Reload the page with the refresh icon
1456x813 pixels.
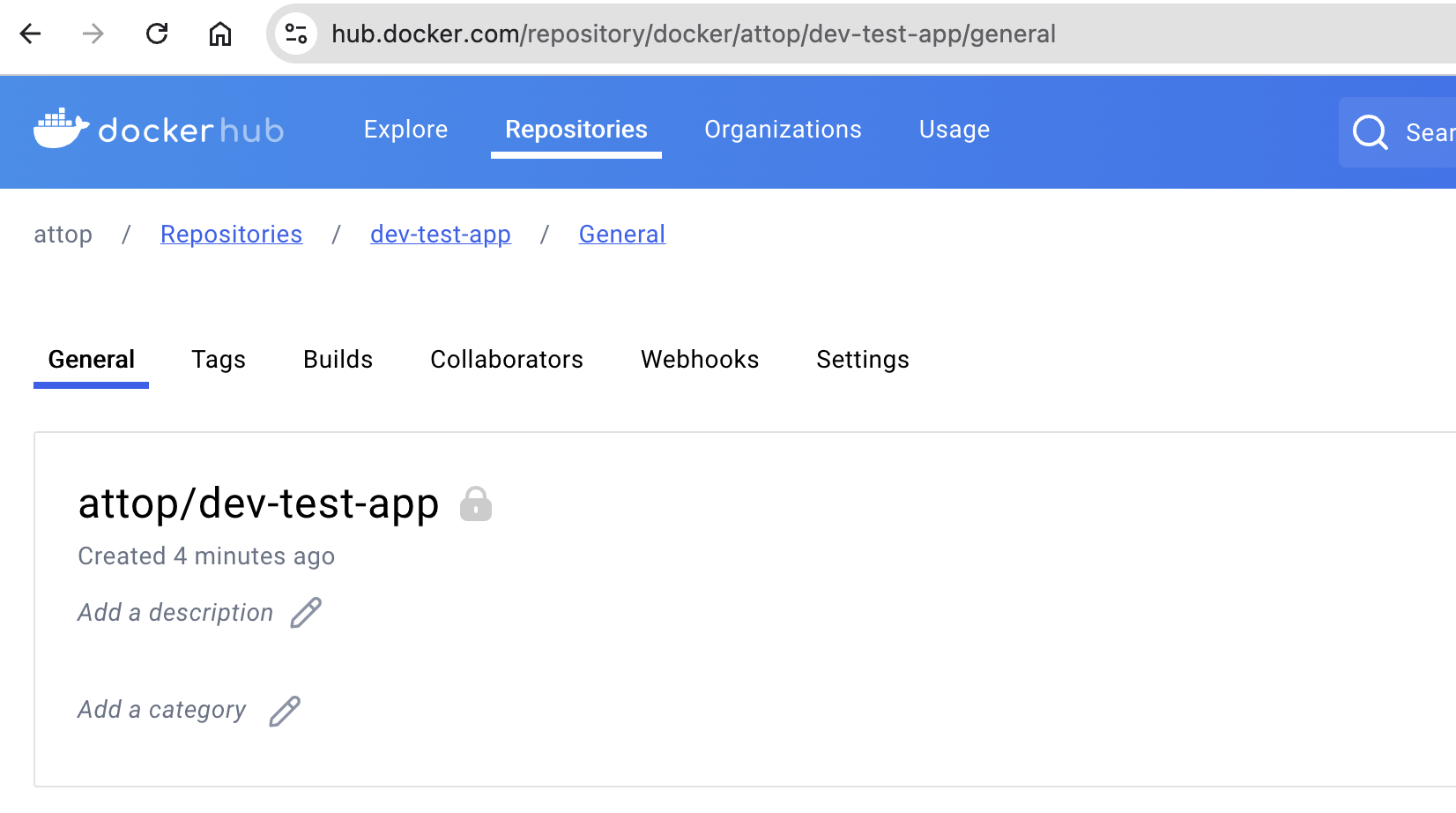tap(157, 34)
